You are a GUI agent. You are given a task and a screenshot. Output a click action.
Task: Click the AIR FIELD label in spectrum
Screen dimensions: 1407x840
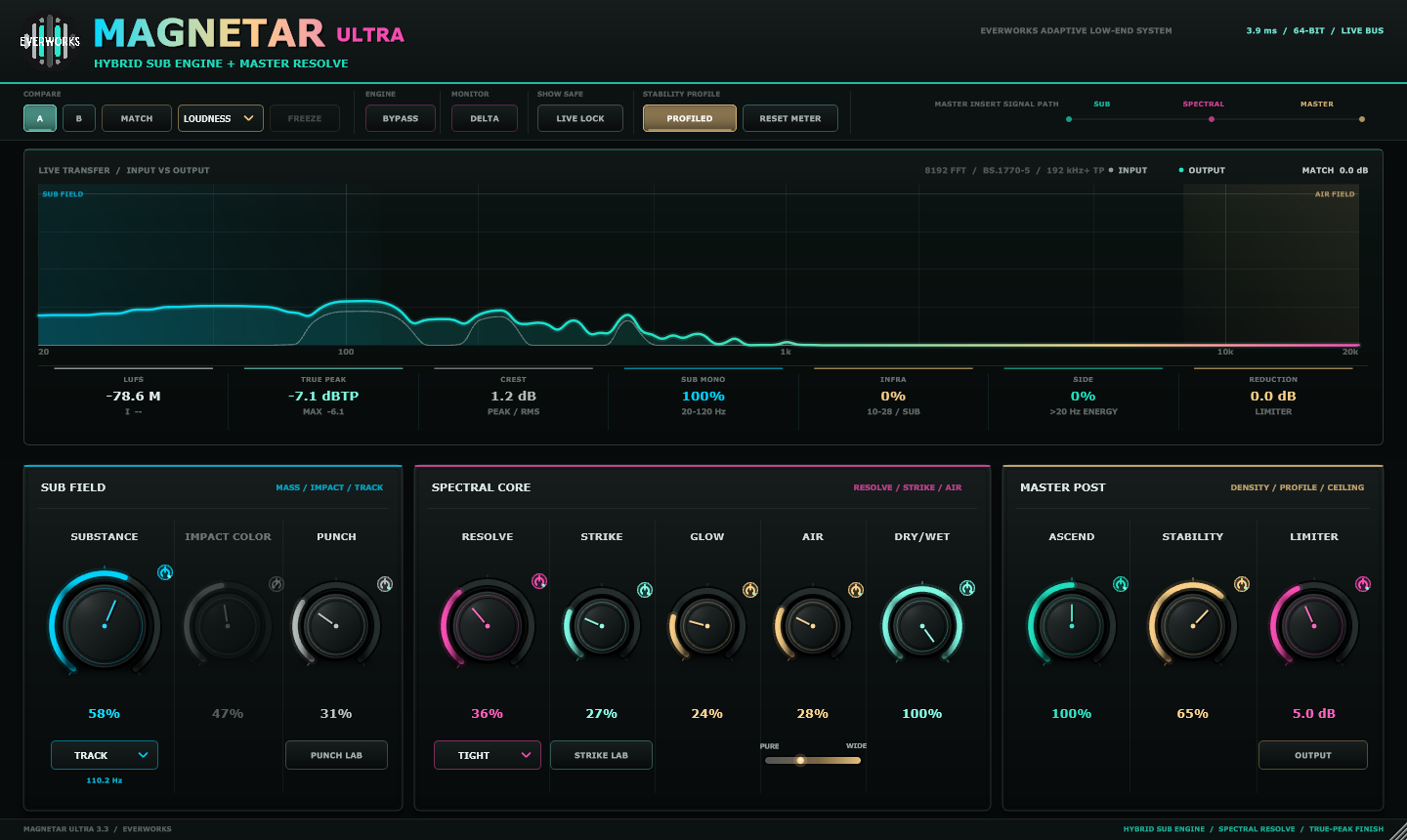pos(1335,194)
